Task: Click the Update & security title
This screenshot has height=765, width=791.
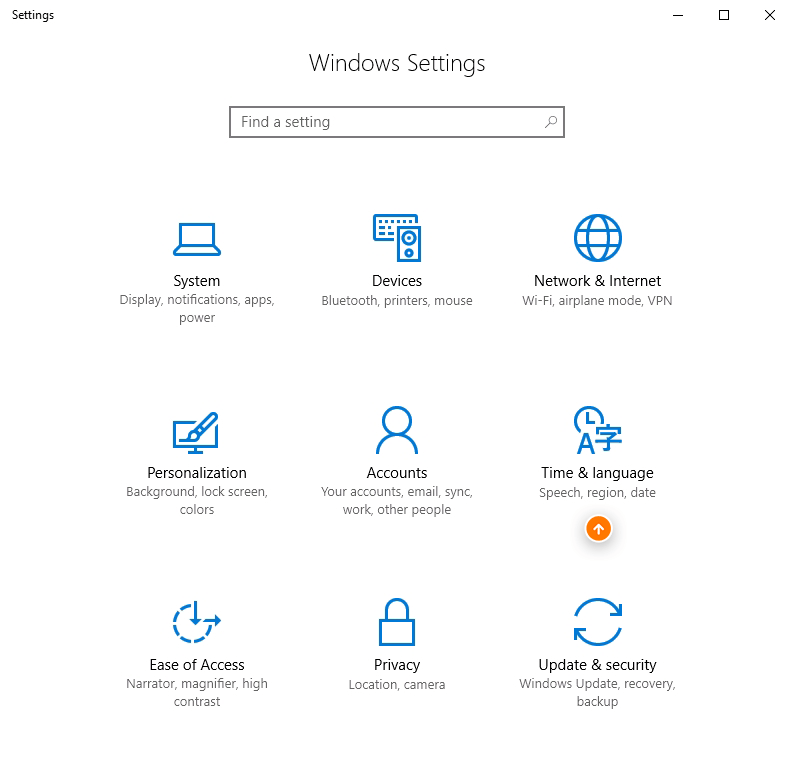Action: [x=597, y=665]
